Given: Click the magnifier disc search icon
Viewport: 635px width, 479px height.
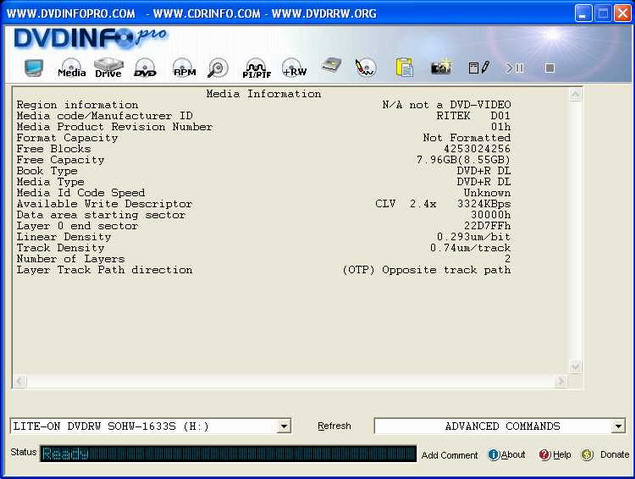Looking at the screenshot, I should click(x=219, y=68).
